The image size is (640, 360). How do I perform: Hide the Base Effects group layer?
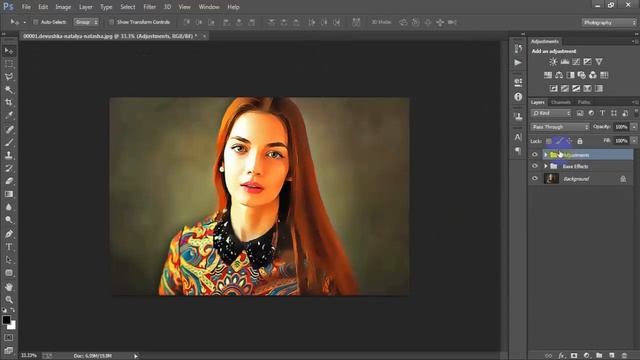tap(535, 166)
